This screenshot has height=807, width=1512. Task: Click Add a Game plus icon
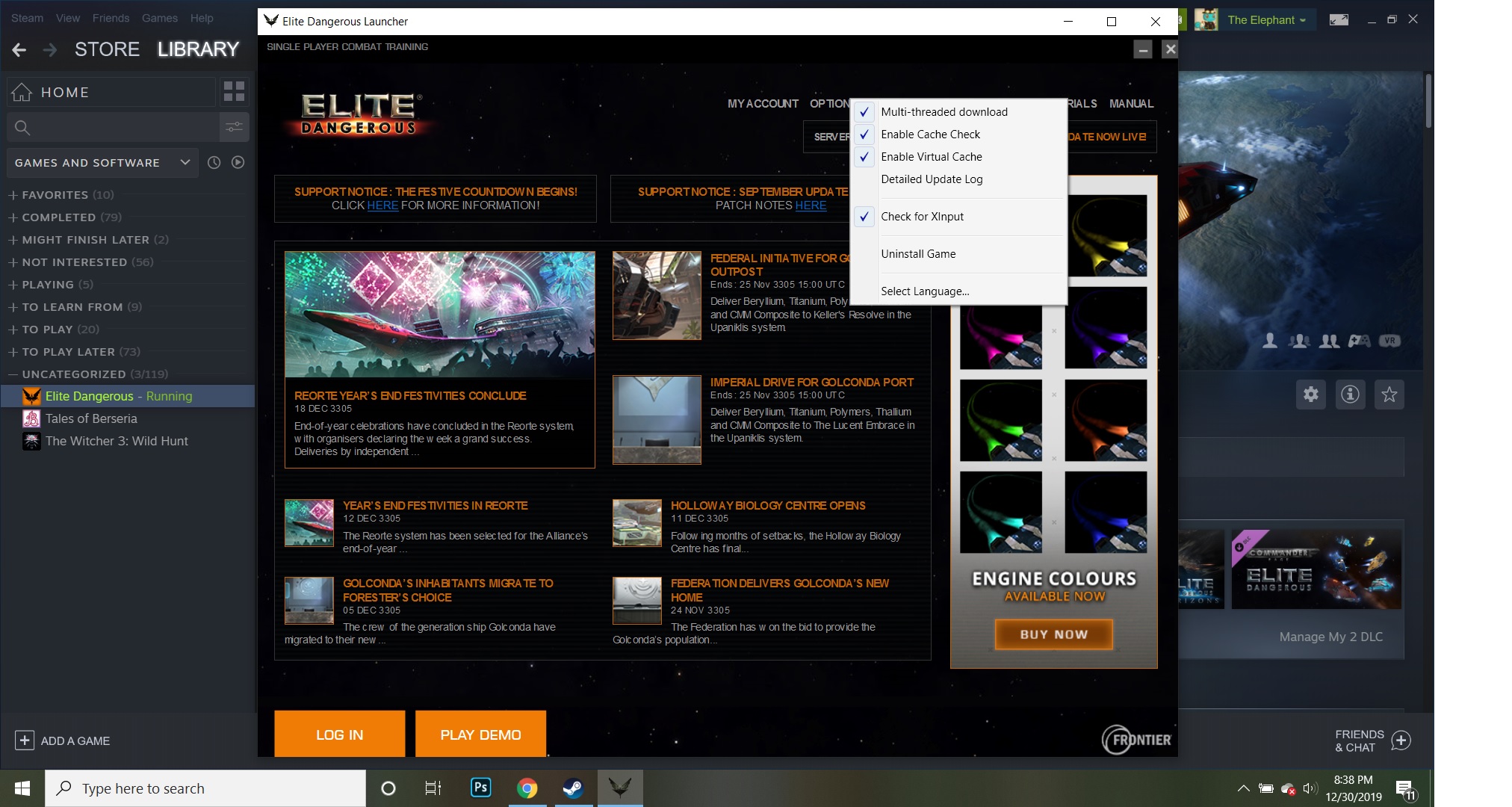(25, 740)
